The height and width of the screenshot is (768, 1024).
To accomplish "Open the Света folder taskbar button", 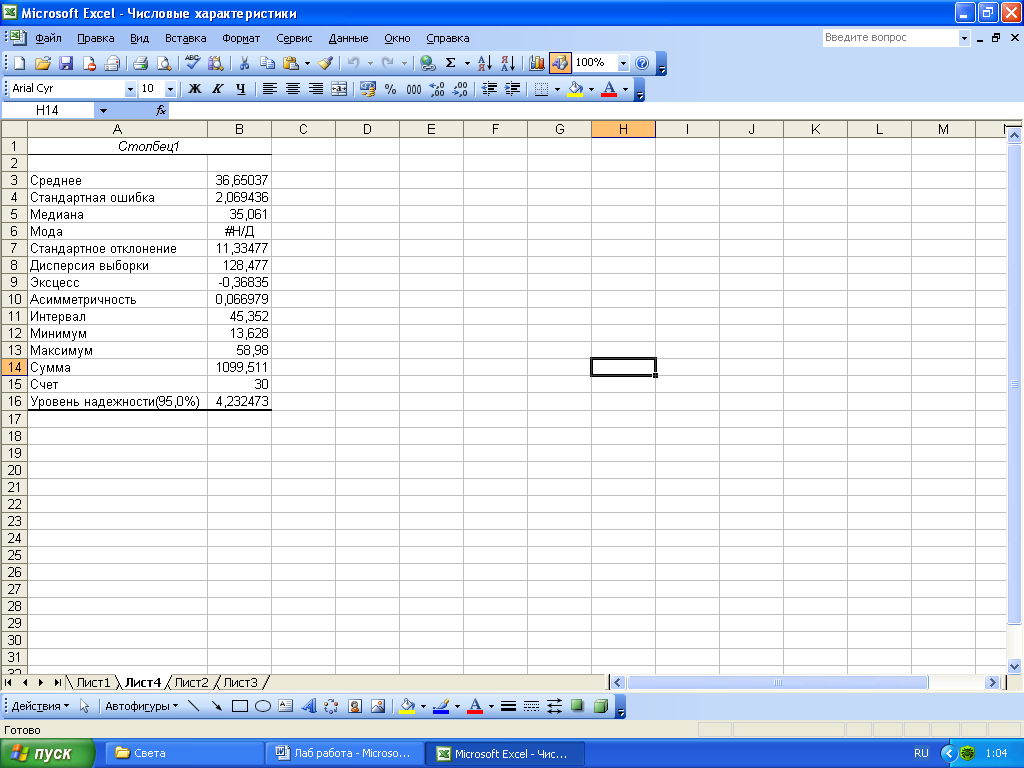I will [185, 753].
